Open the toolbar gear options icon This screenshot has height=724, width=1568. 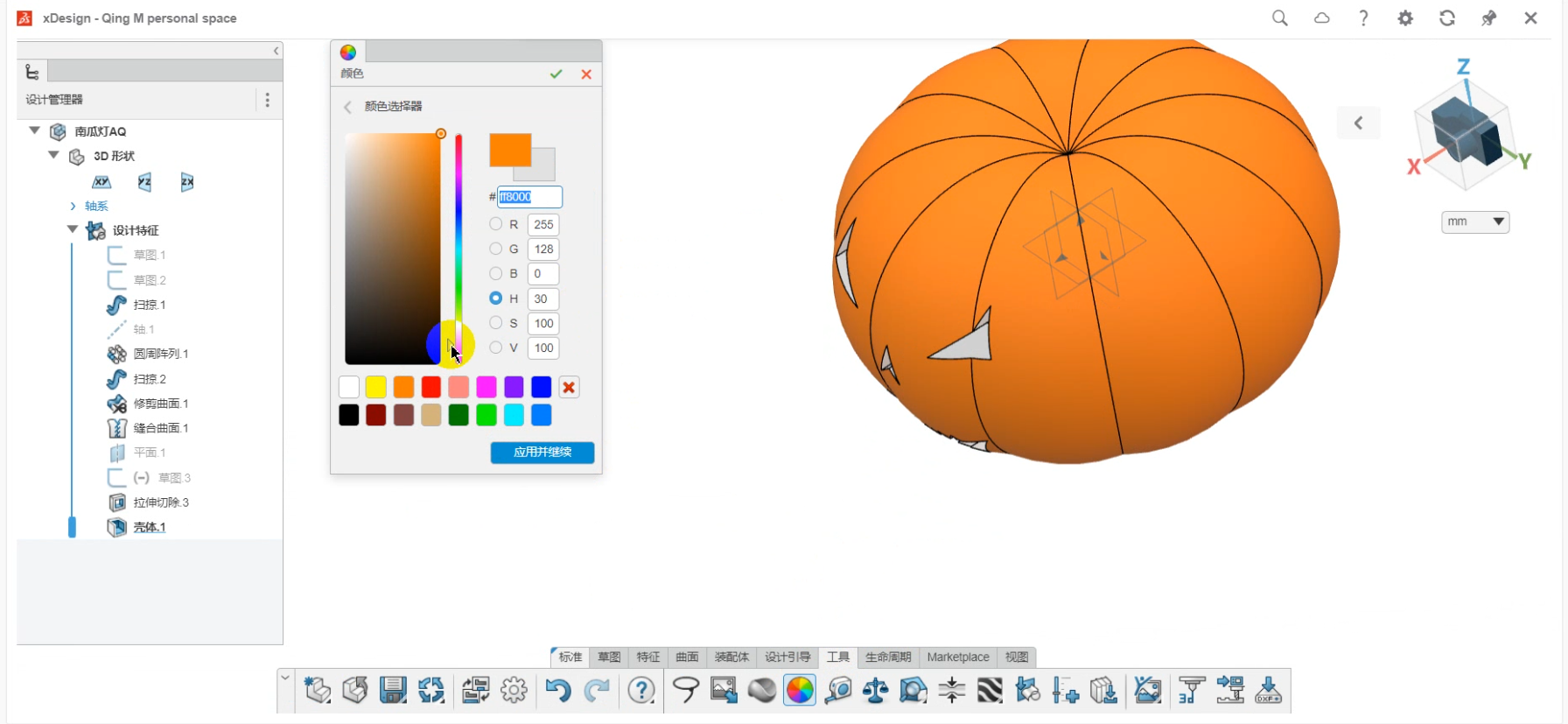click(514, 691)
